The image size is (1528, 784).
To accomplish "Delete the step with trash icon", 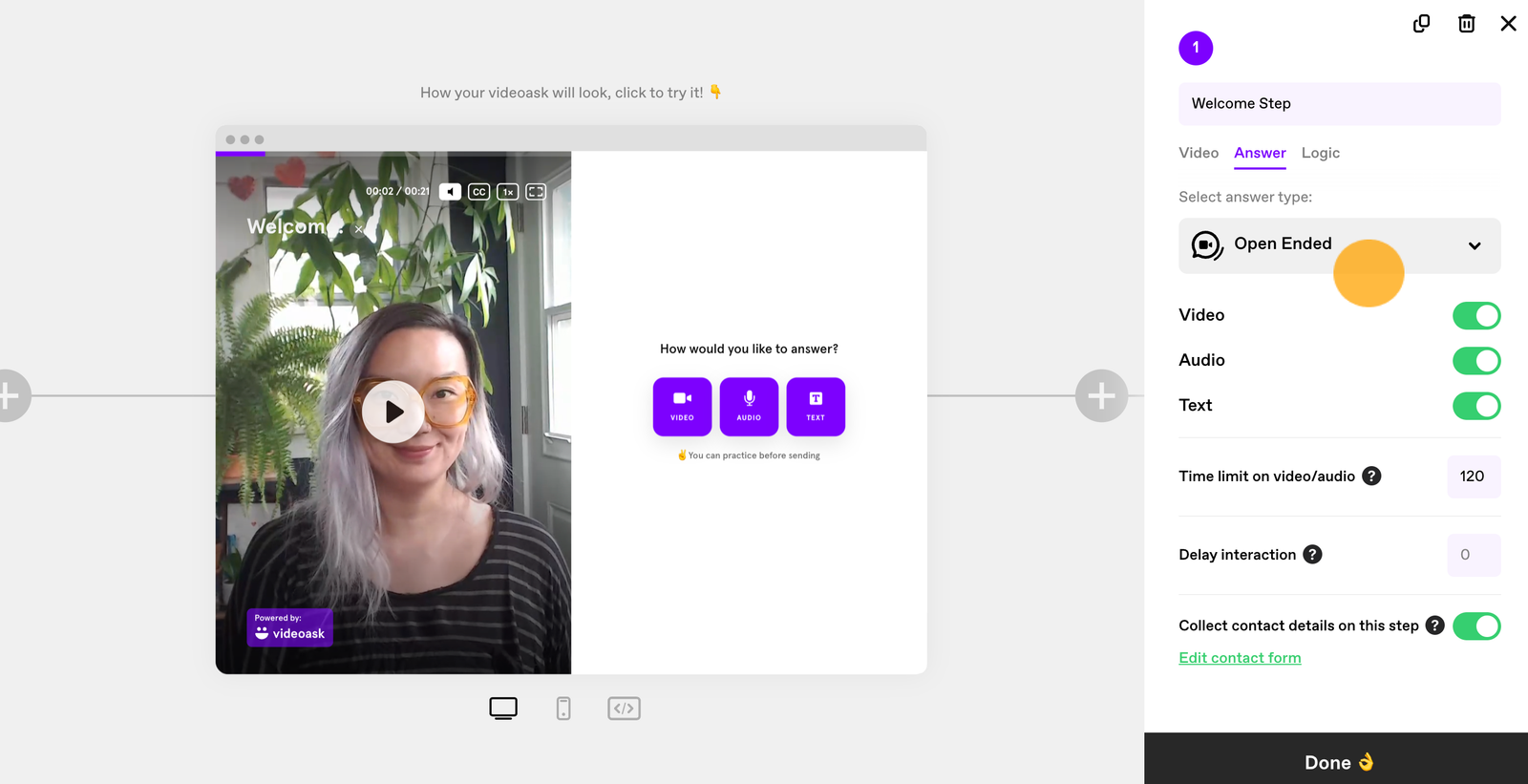I will (1466, 23).
